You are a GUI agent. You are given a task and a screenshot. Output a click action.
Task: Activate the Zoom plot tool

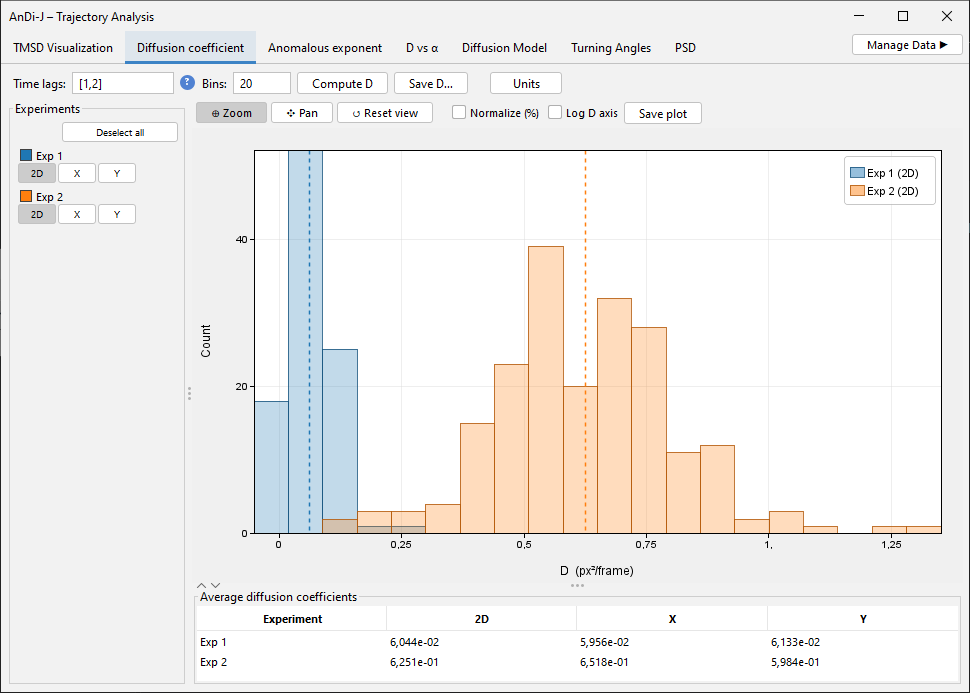tap(231, 113)
